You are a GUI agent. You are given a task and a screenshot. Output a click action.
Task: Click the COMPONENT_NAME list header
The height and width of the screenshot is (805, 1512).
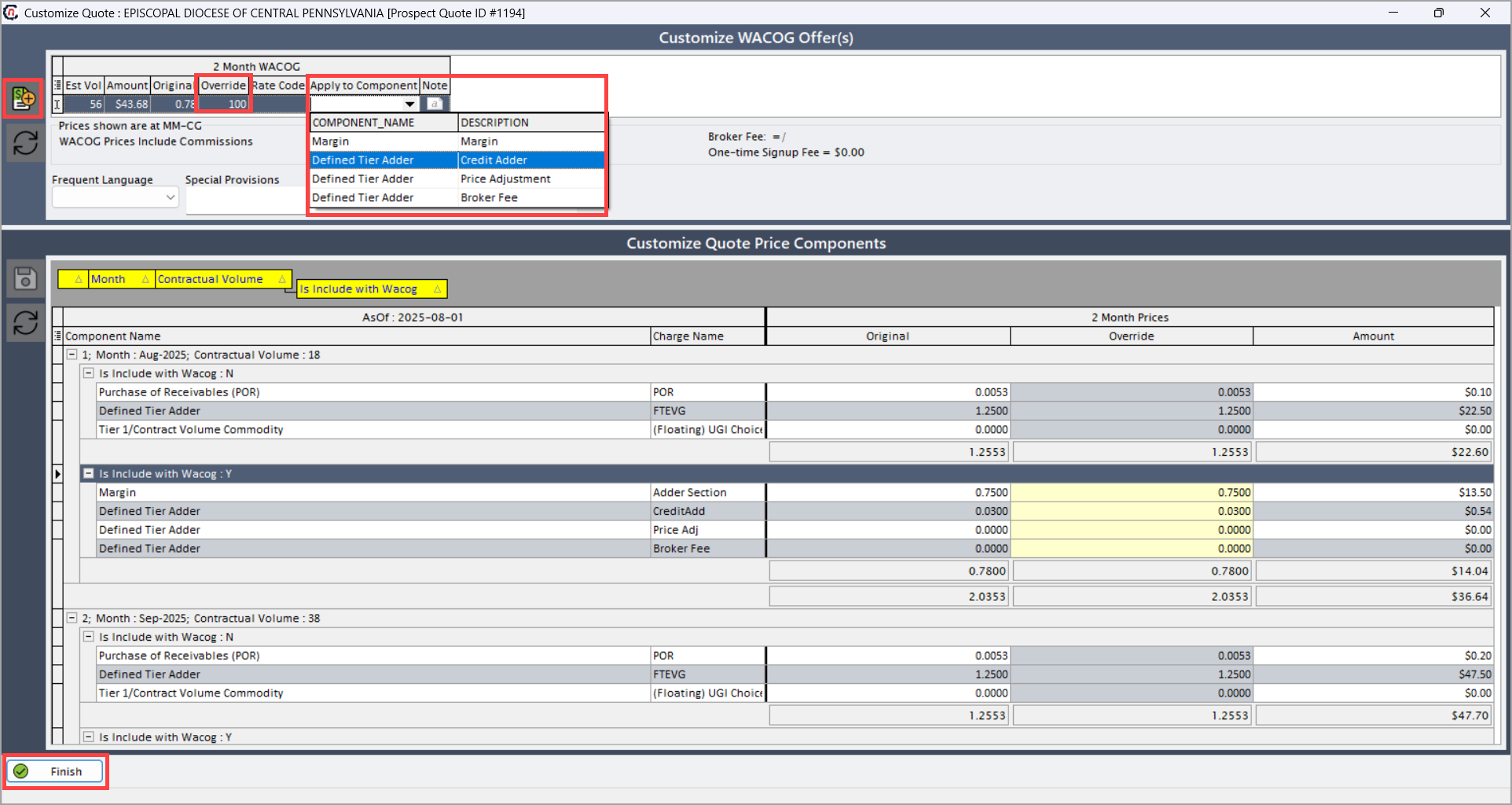pyautogui.click(x=384, y=123)
